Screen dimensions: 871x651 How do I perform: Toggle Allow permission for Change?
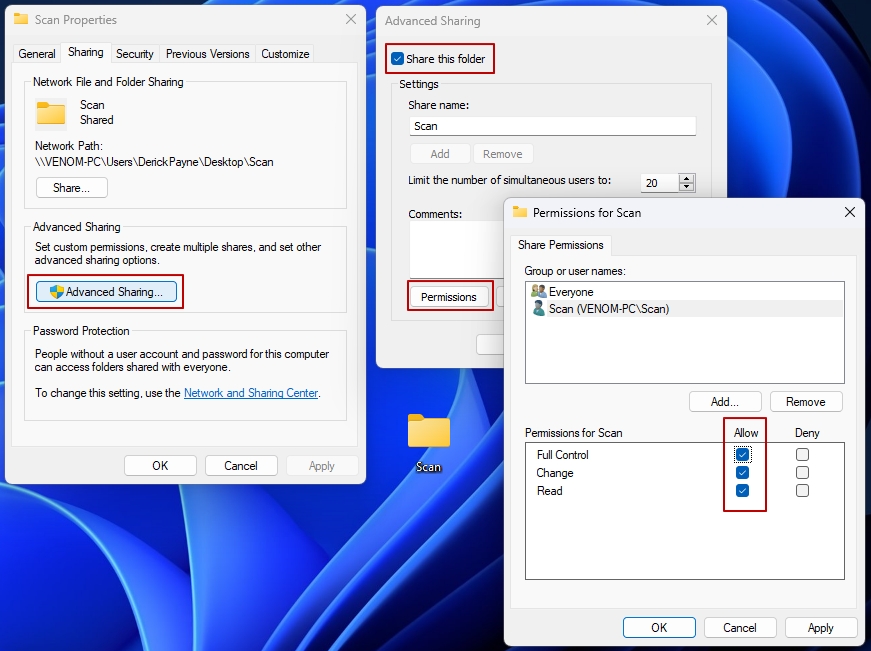pos(744,472)
